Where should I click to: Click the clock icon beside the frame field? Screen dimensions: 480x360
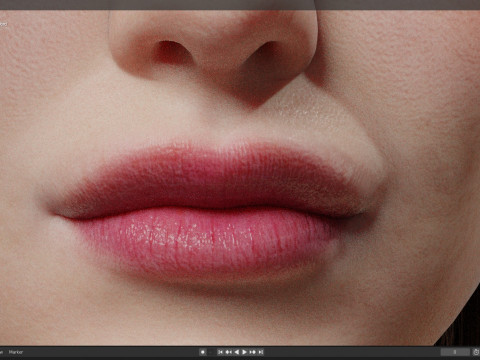[476, 352]
